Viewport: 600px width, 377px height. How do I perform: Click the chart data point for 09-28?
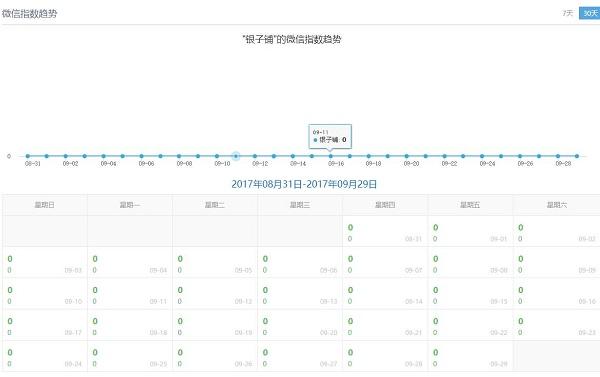click(x=558, y=156)
